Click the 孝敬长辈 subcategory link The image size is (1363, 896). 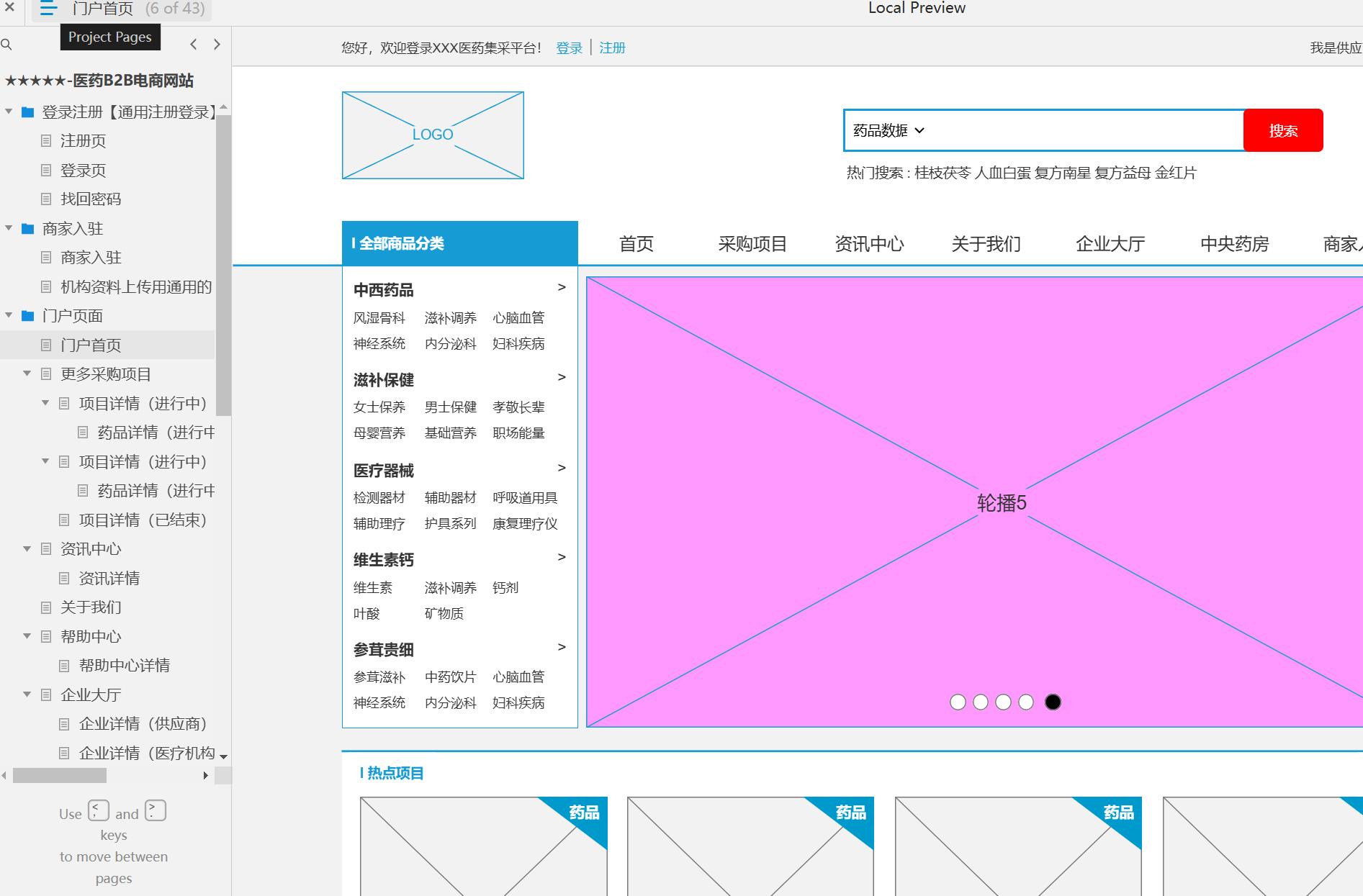pos(518,407)
